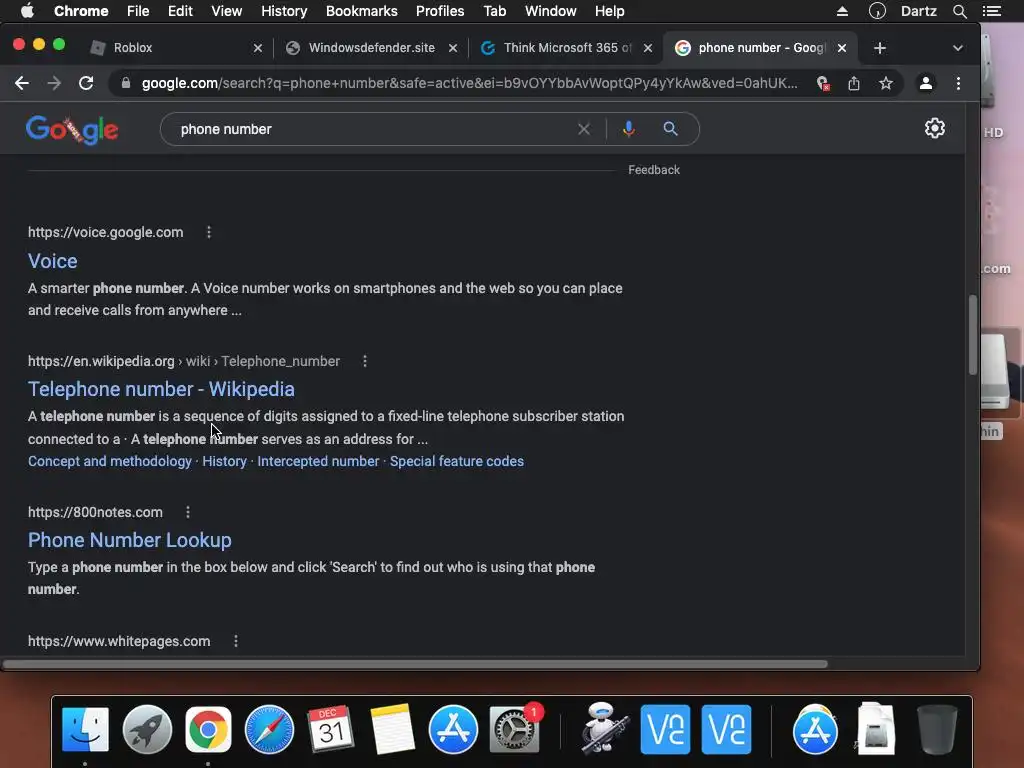Open System Preferences from the Dock
The image size is (1024, 768).
(x=515, y=729)
